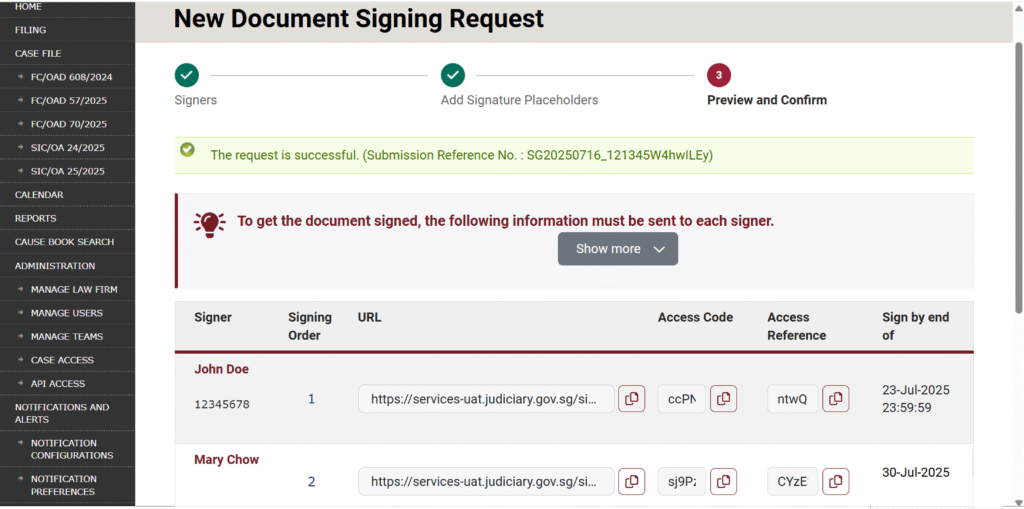Open Manage Users page
1024x509 pixels.
tap(67, 313)
